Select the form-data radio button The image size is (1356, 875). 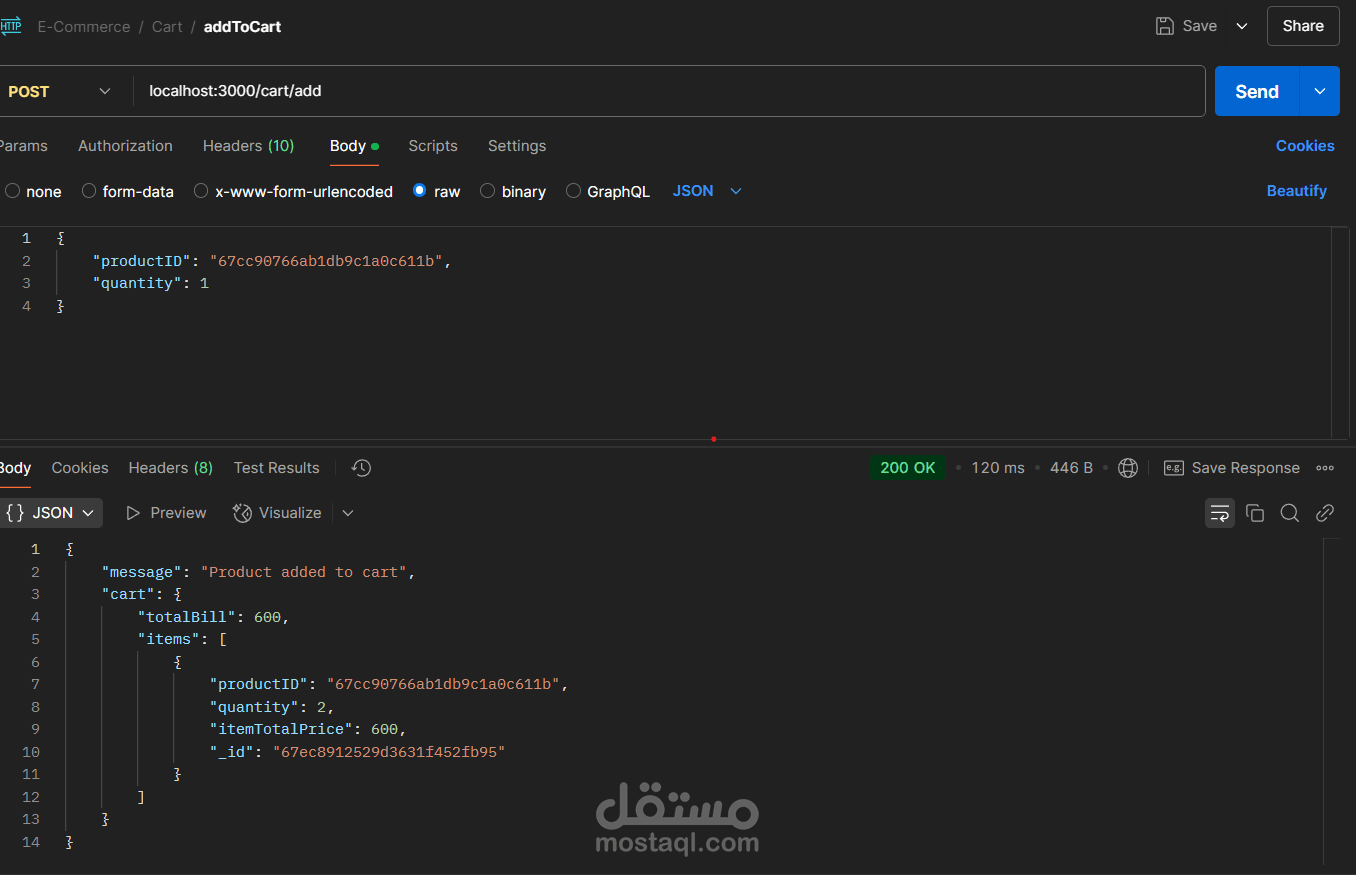click(89, 191)
